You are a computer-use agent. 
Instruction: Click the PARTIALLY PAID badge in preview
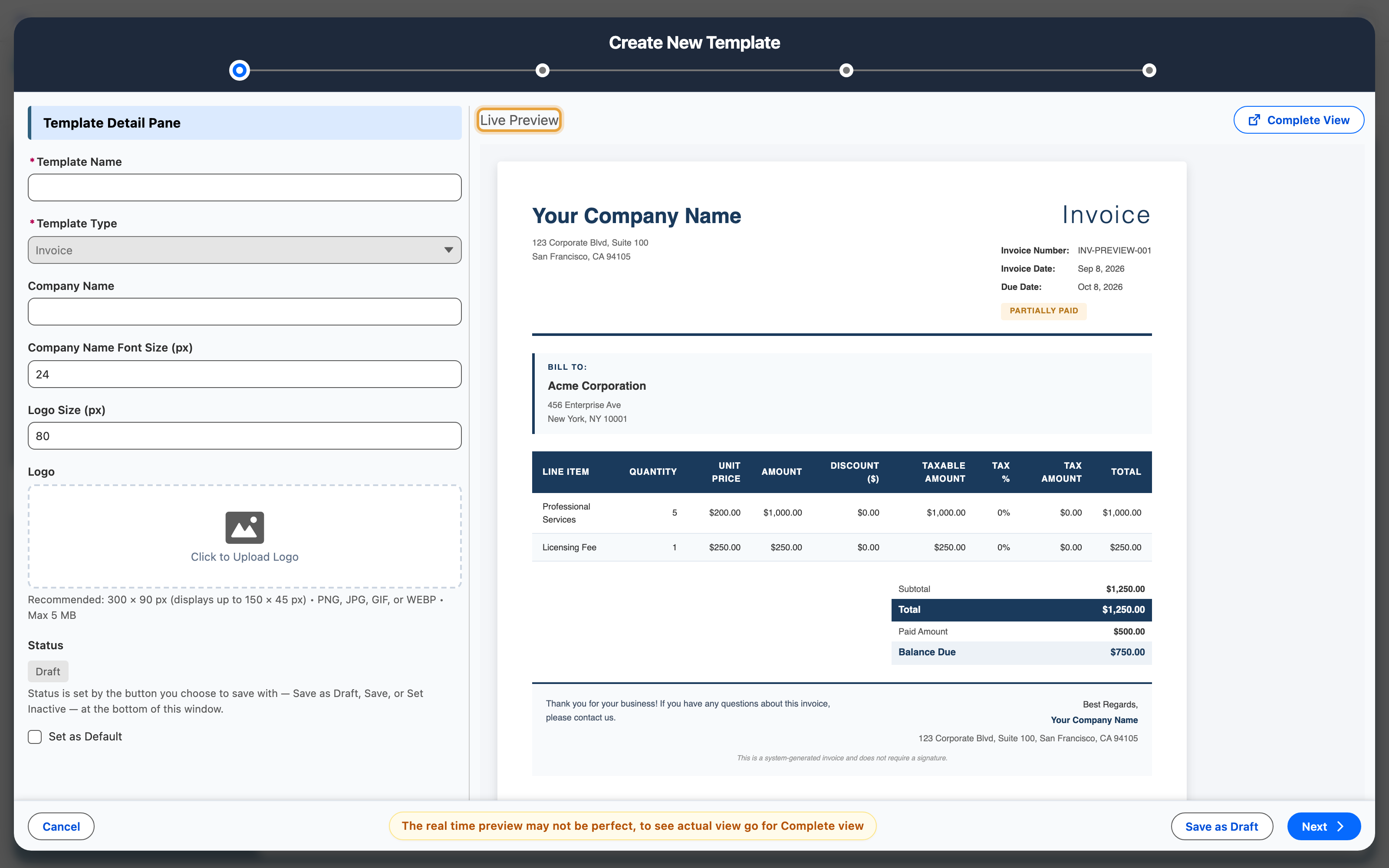(1043, 311)
